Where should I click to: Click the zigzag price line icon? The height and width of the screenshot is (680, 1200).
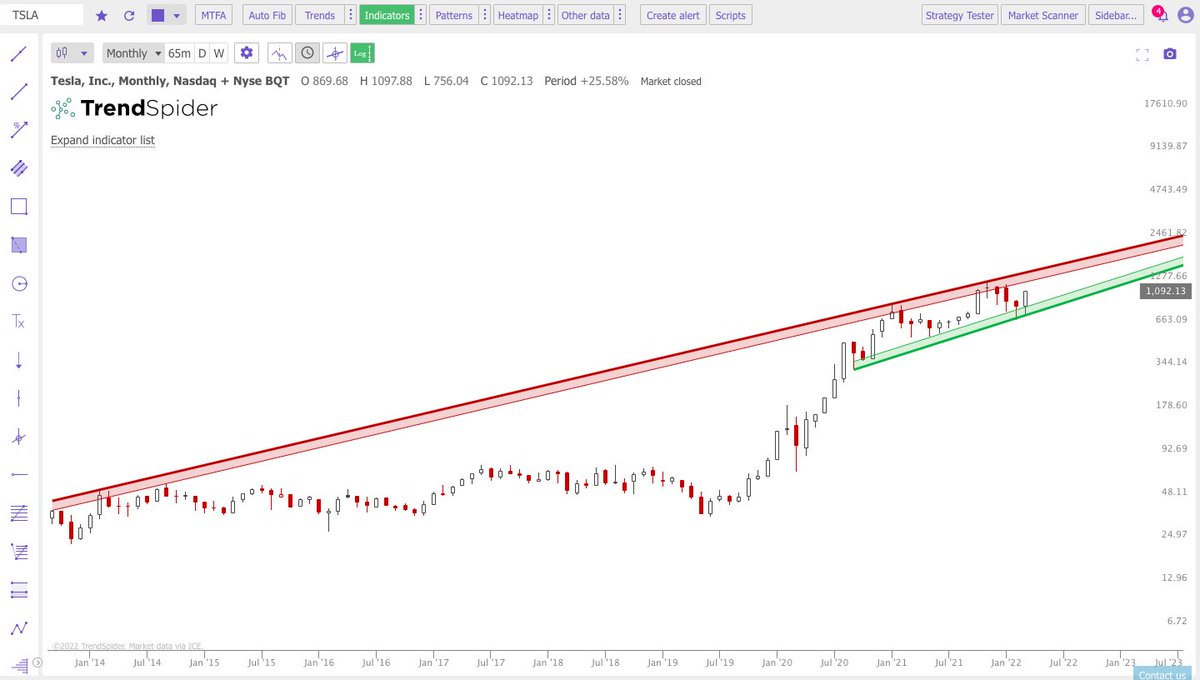(x=279, y=53)
